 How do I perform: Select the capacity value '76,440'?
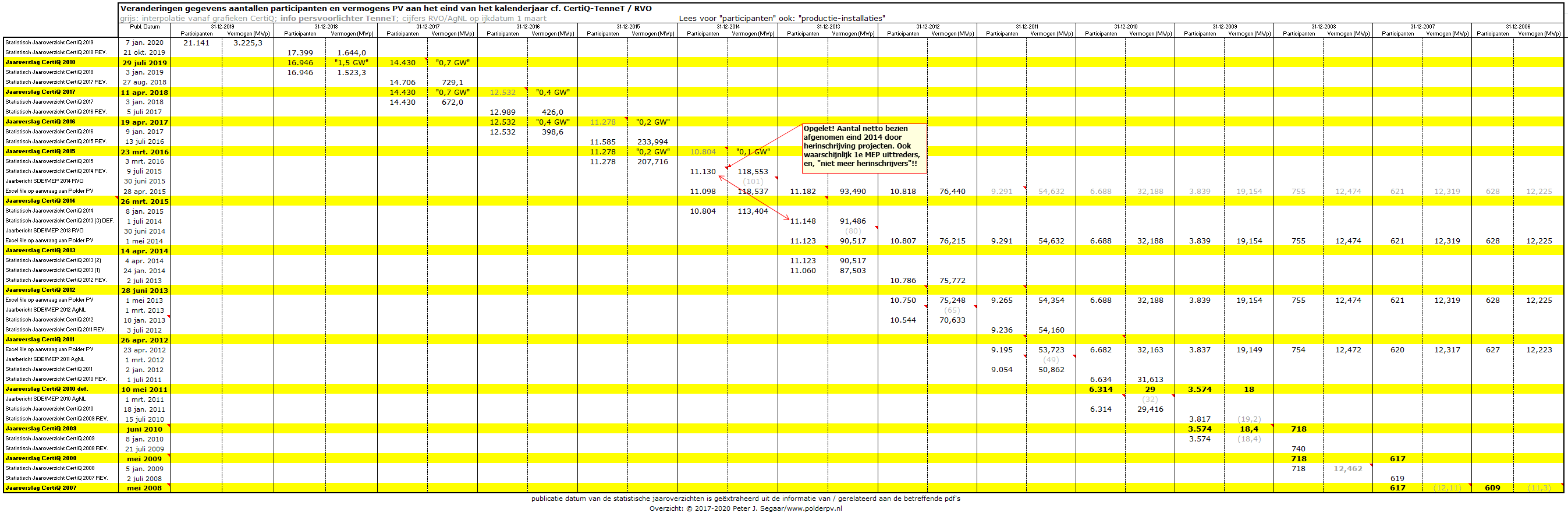coord(952,192)
